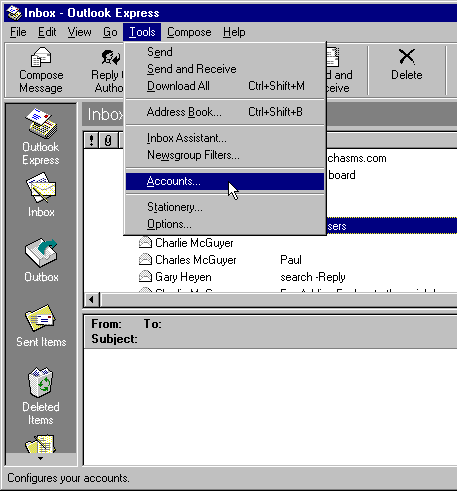Viewport: 457px width, 491px height.
Task: Click the message list horizontal scrollbar track
Action: [x=278, y=299]
